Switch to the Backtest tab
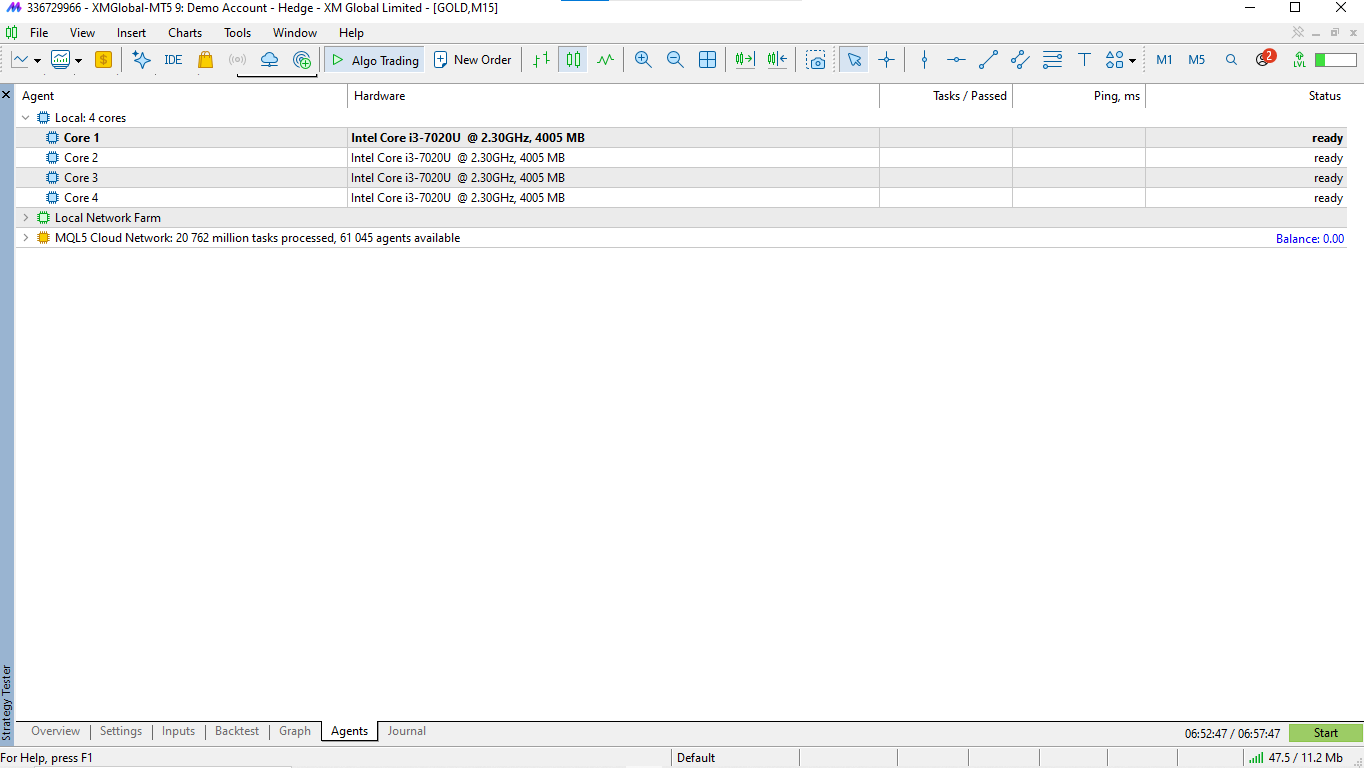Viewport: 1364px width, 768px height. tap(237, 731)
